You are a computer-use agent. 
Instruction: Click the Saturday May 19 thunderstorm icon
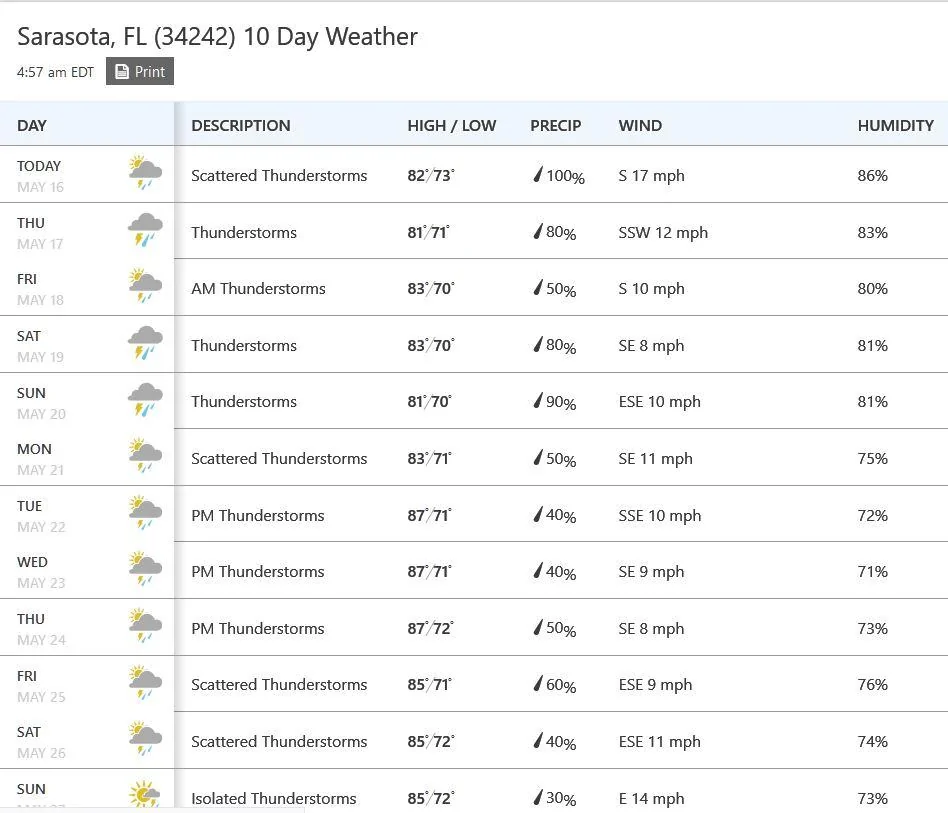tap(145, 343)
